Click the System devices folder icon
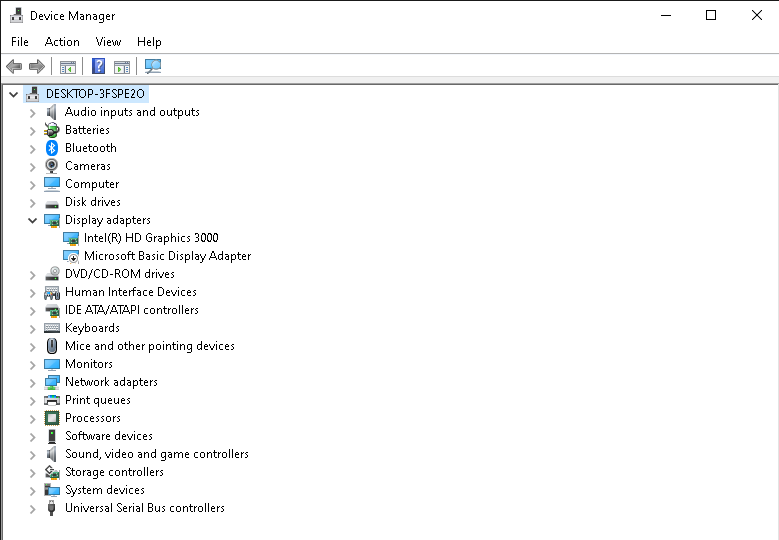 pyautogui.click(x=52, y=490)
